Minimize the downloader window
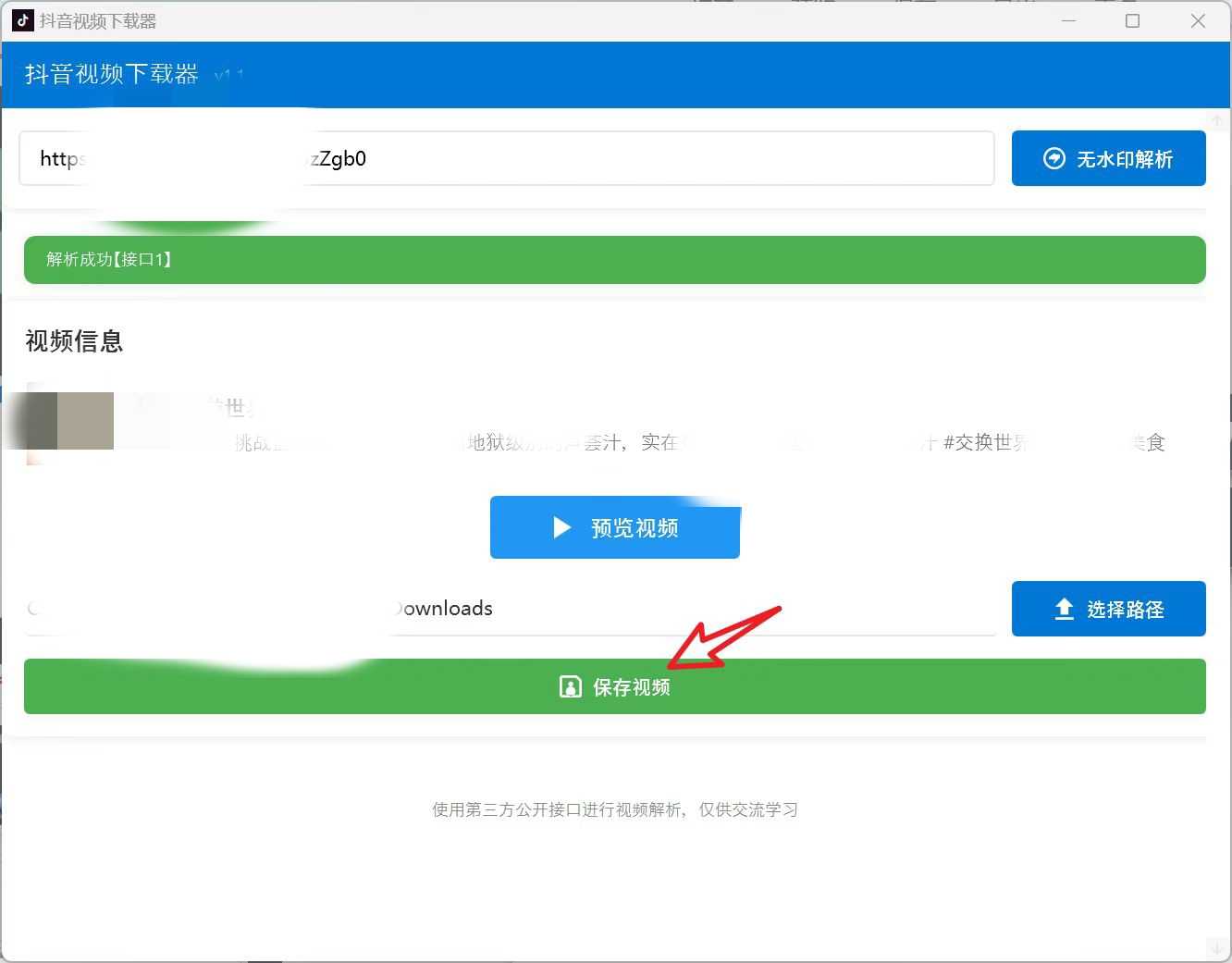This screenshot has width=1232, height=963. 1068,20
